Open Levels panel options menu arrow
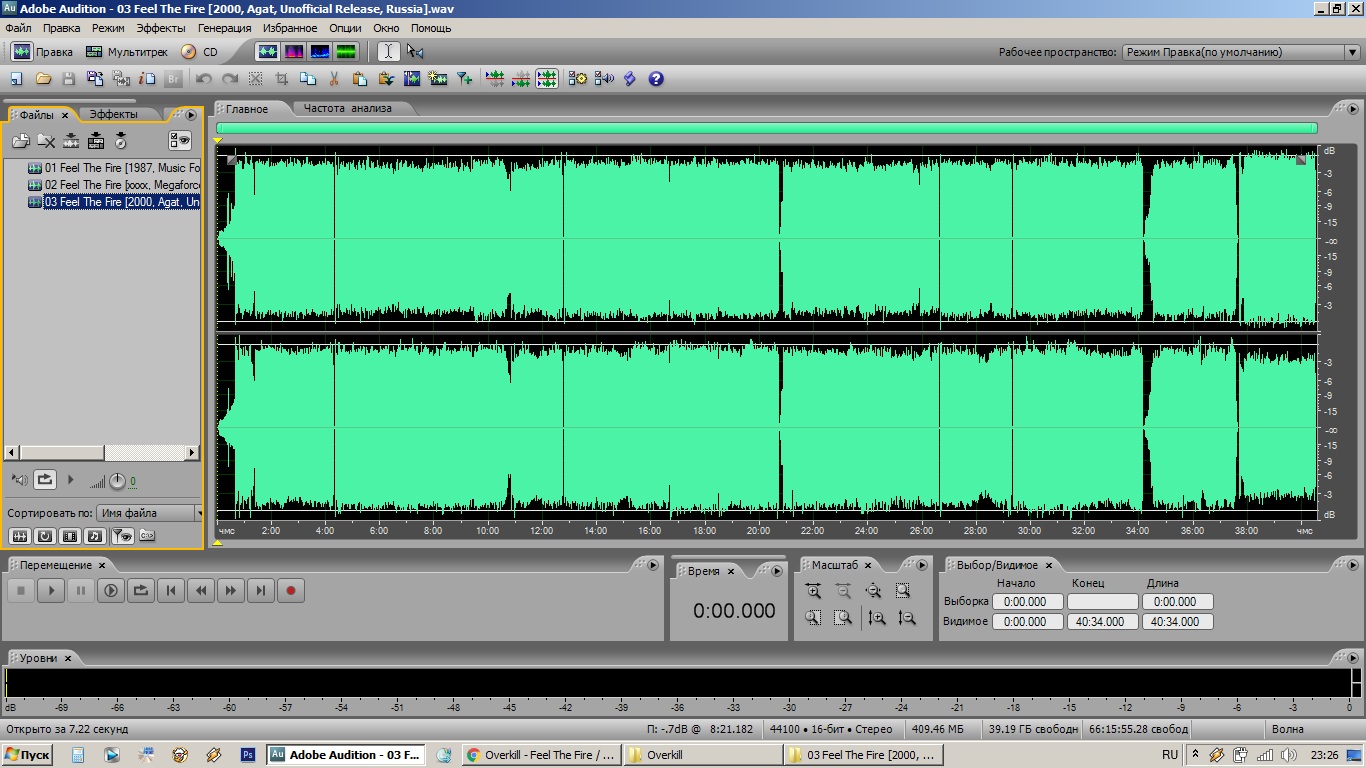 click(1353, 658)
